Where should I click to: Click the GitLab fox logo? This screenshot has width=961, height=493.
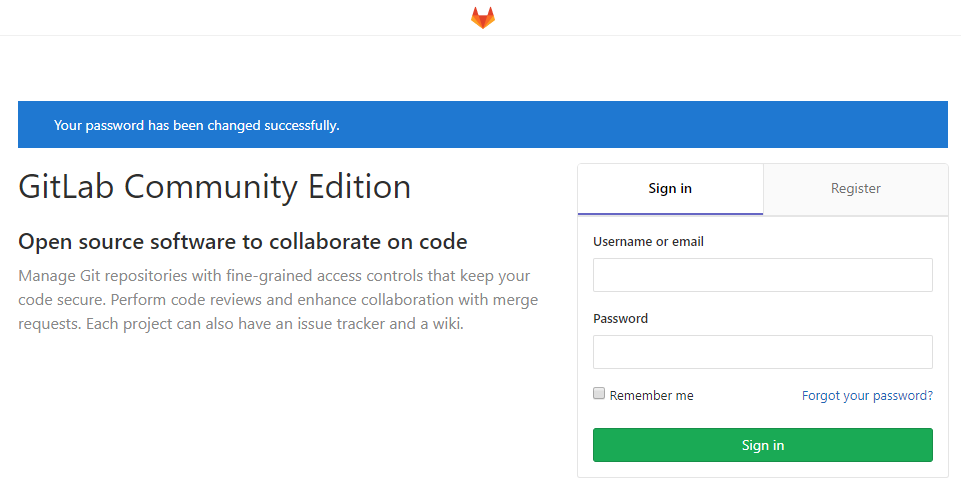click(x=483, y=18)
